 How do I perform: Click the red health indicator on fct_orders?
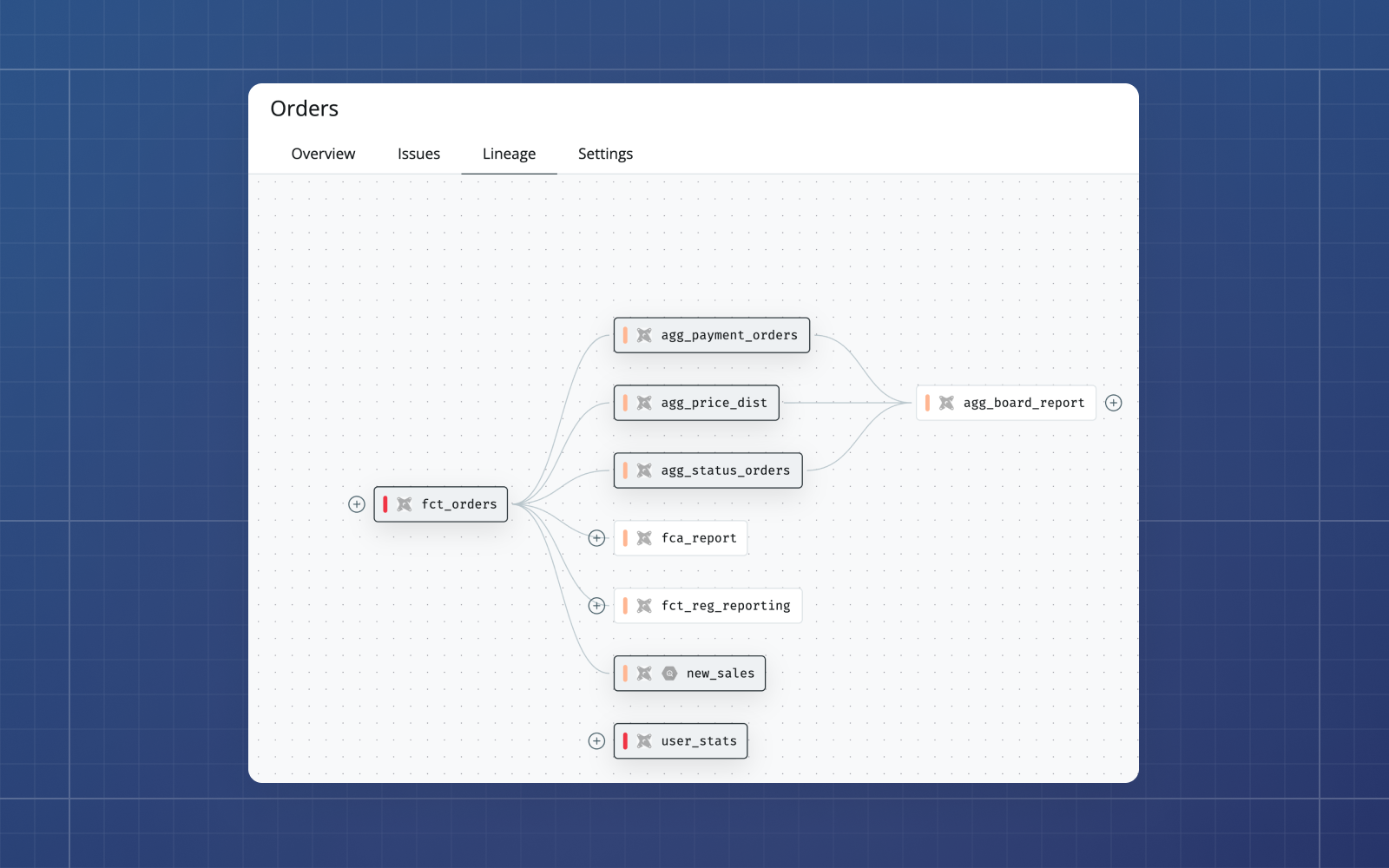coord(386,503)
